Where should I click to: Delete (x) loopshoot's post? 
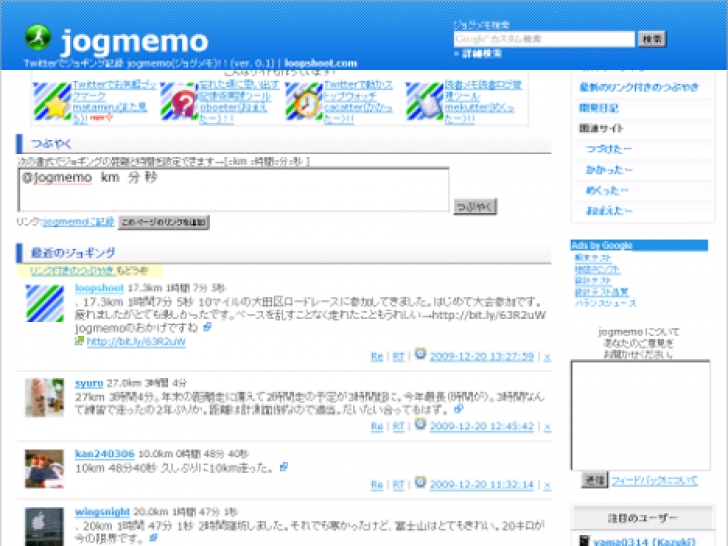547,357
